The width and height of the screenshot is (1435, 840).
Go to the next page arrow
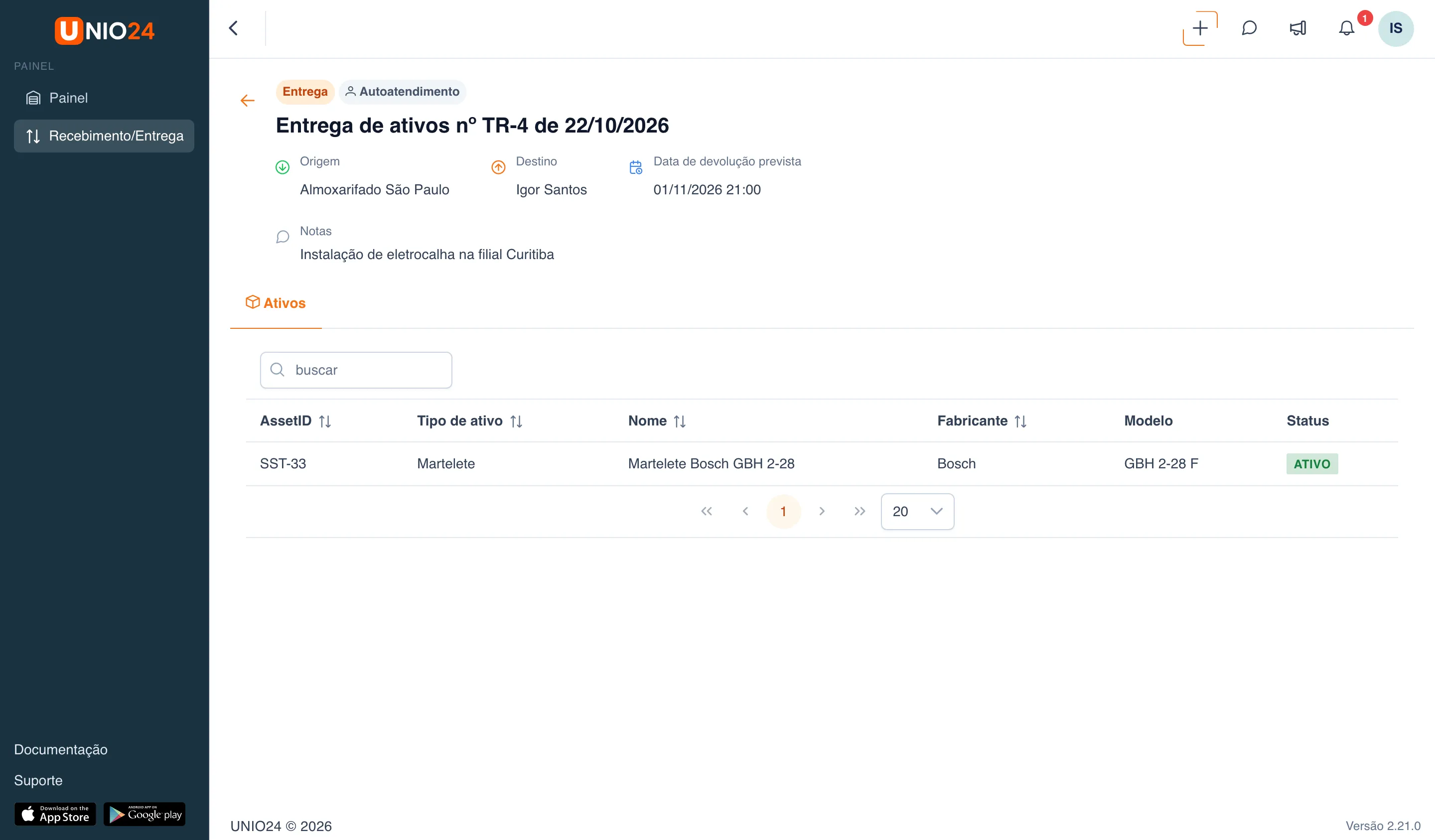[822, 511]
